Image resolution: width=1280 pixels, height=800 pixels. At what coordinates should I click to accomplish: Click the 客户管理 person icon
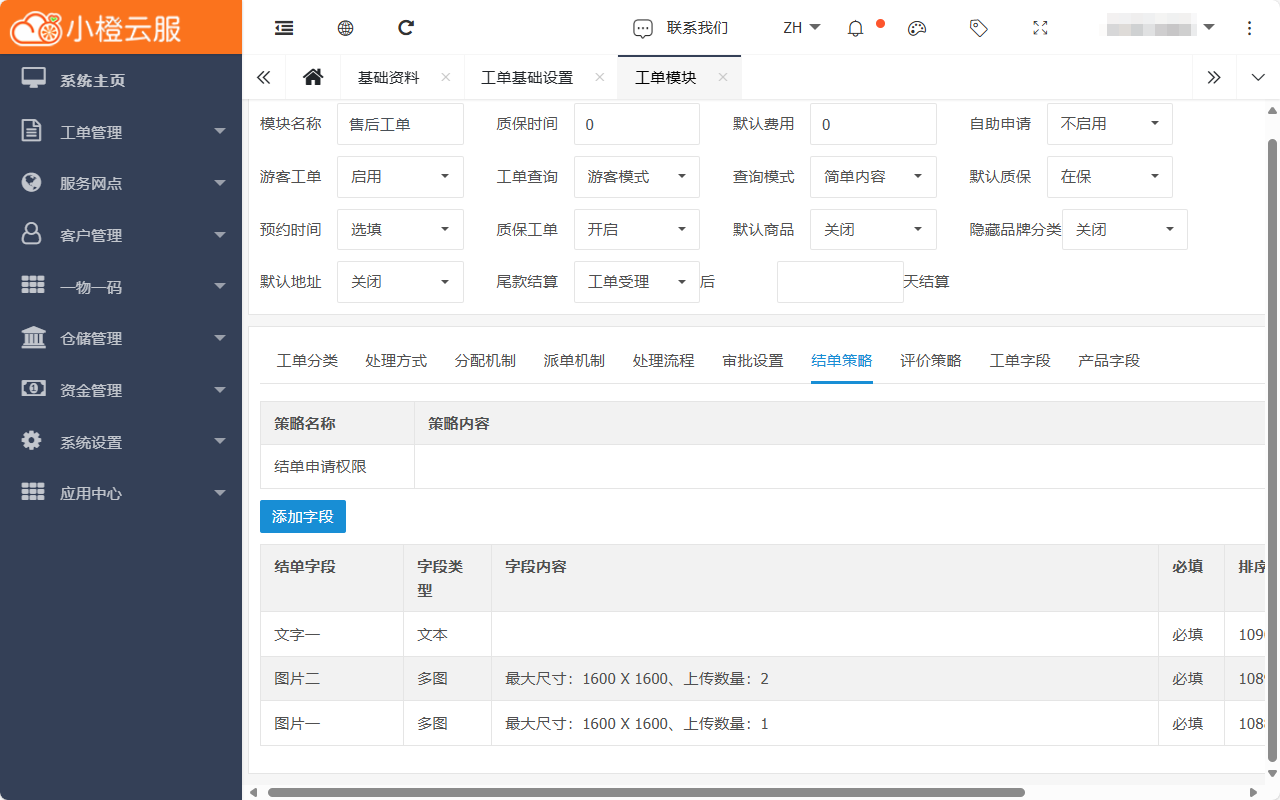[33, 234]
